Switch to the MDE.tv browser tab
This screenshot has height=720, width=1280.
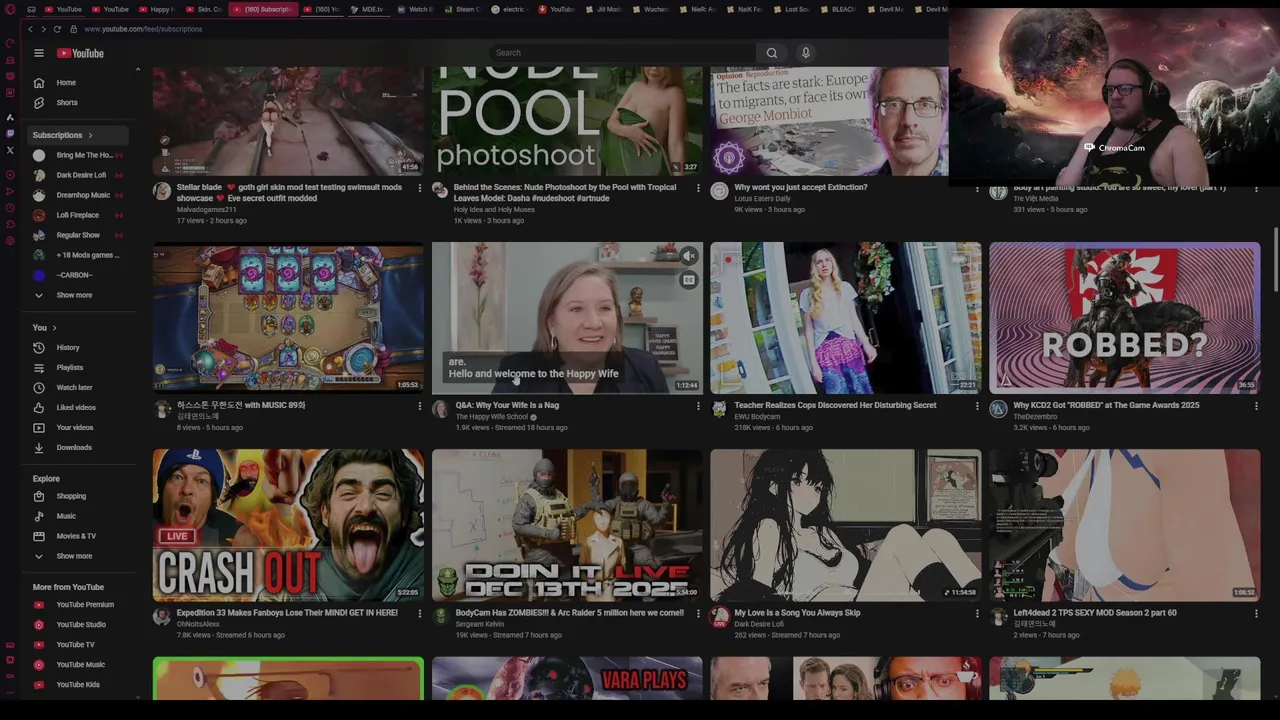click(x=369, y=9)
